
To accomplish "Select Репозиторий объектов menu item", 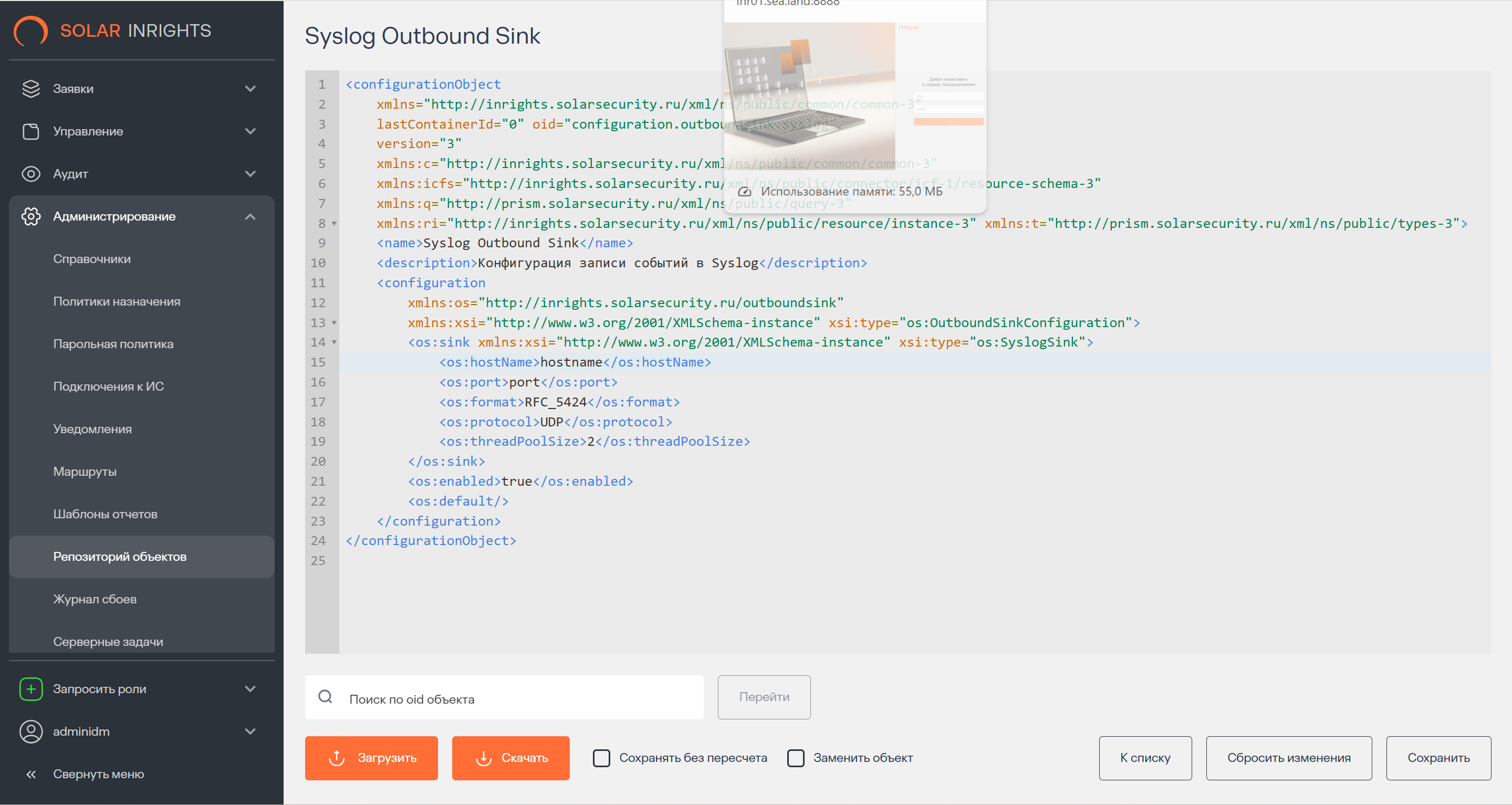I will [141, 557].
